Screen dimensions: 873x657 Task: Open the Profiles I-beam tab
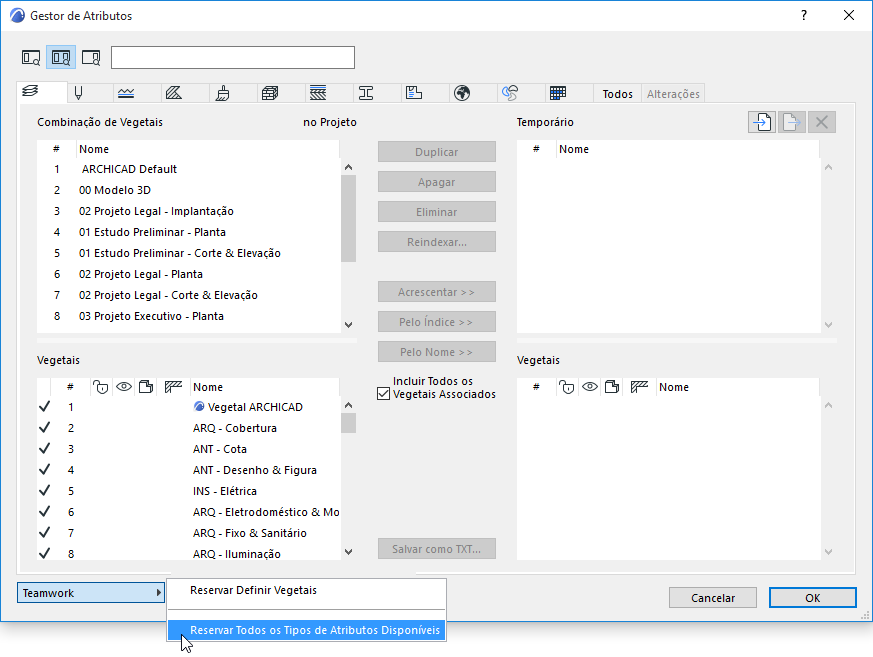[366, 93]
